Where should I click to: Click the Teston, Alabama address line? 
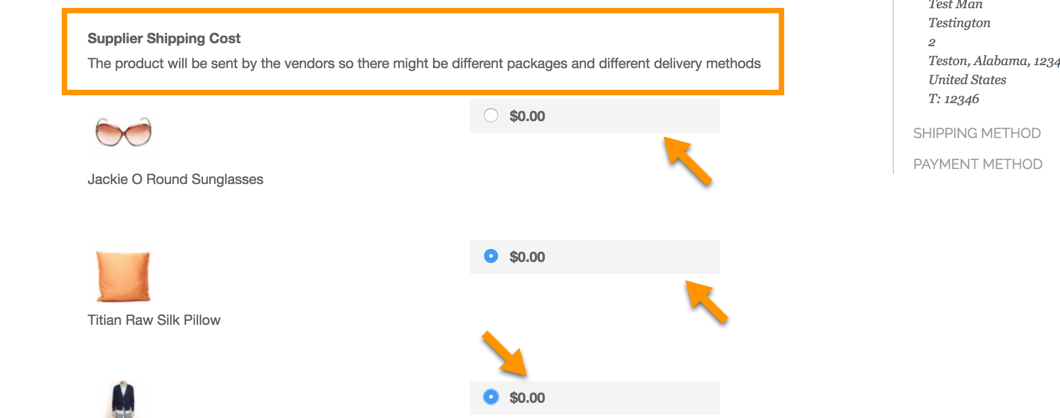992,61
